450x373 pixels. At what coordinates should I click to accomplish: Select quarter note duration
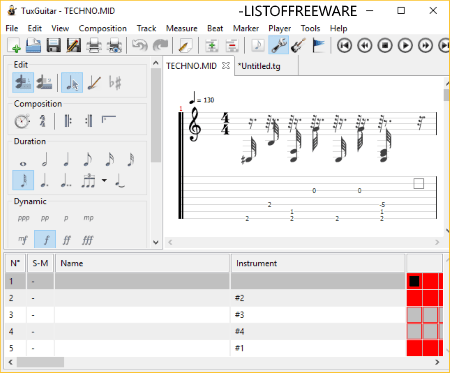click(x=66, y=159)
